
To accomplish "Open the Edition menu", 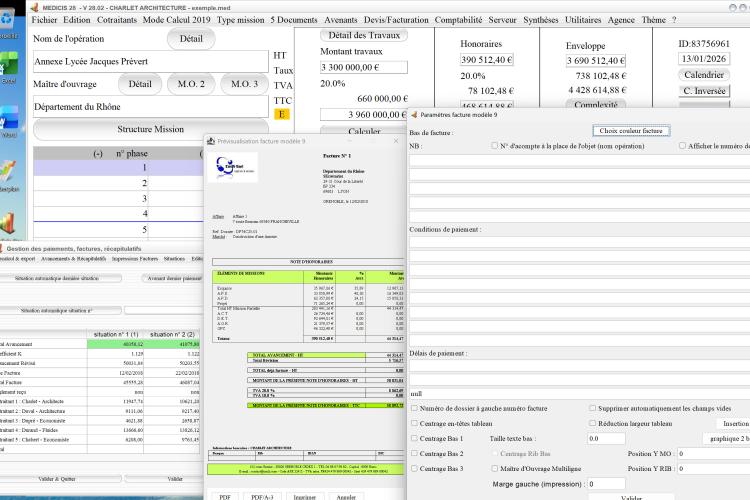I will click(x=77, y=20).
